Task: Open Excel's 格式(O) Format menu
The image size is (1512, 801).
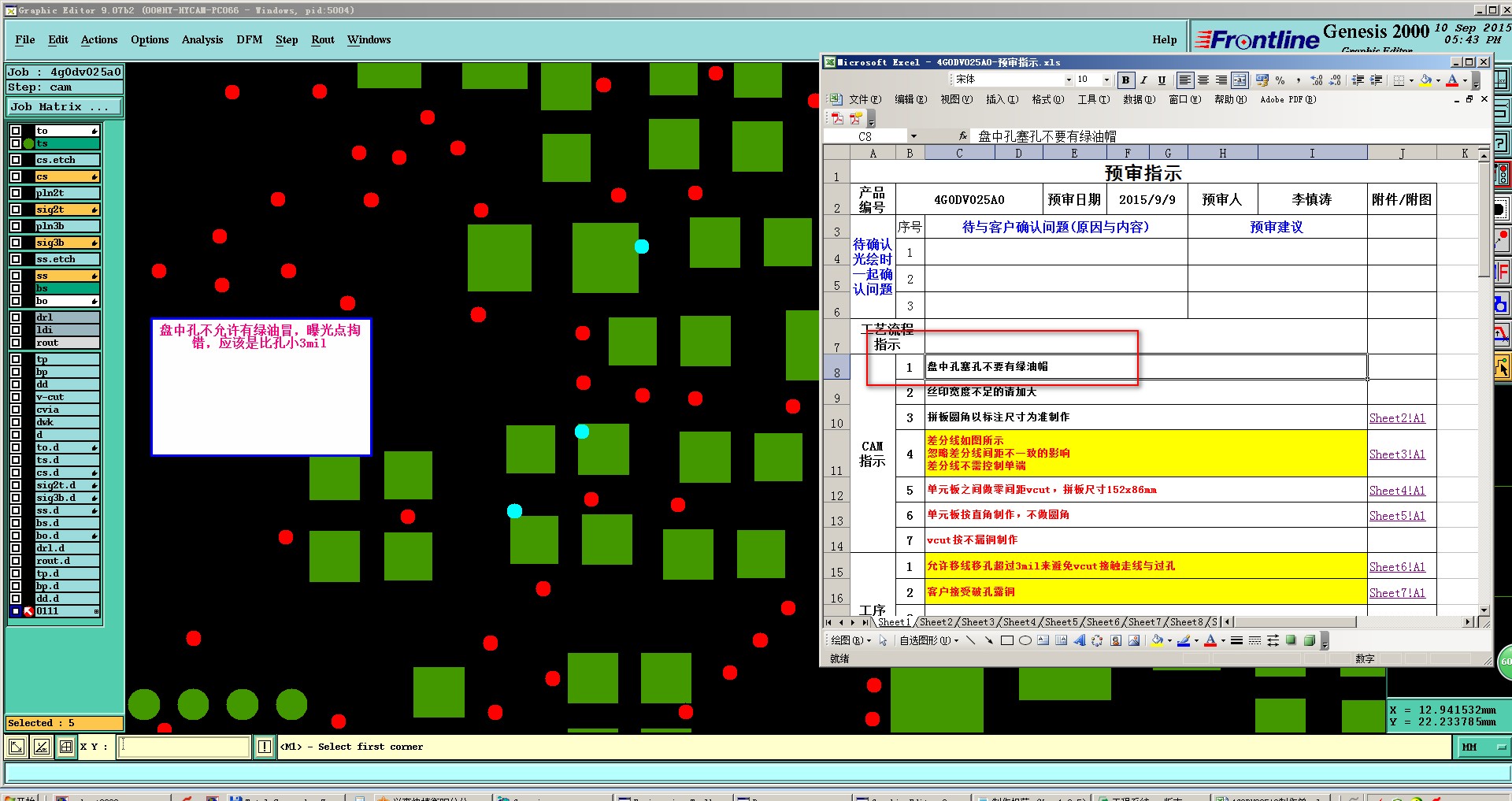Action: [1048, 99]
